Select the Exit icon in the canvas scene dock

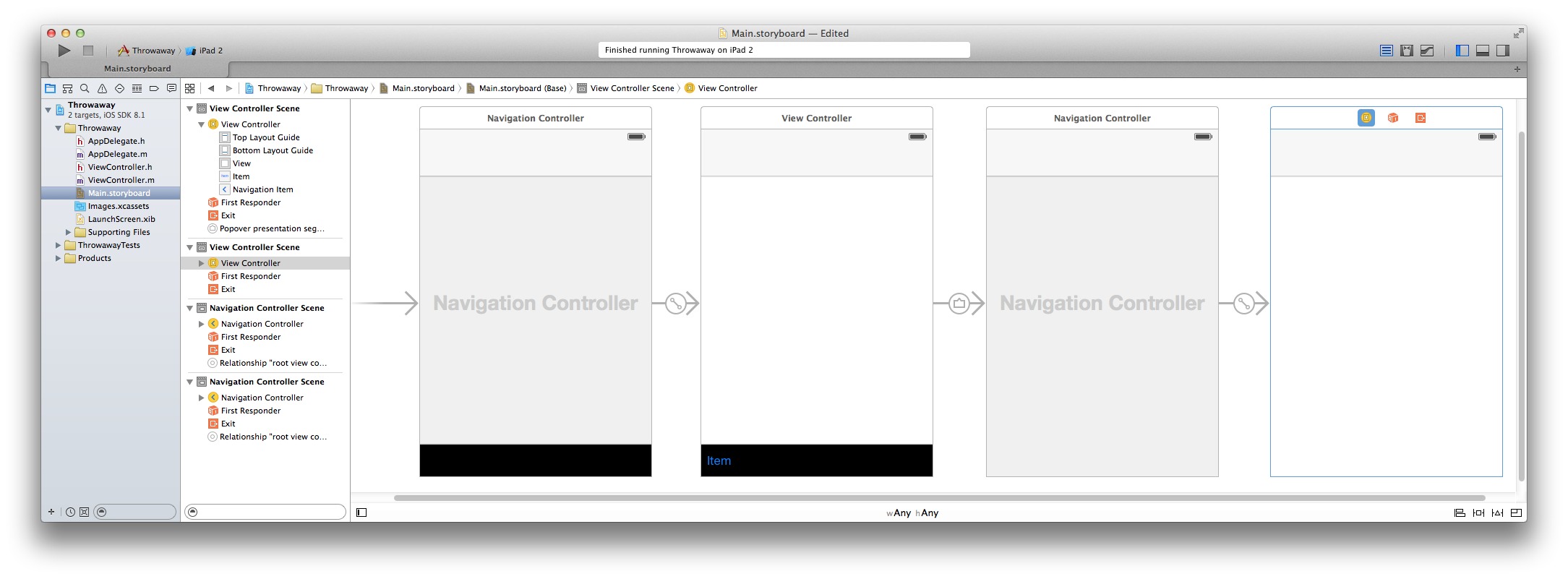tap(1421, 118)
